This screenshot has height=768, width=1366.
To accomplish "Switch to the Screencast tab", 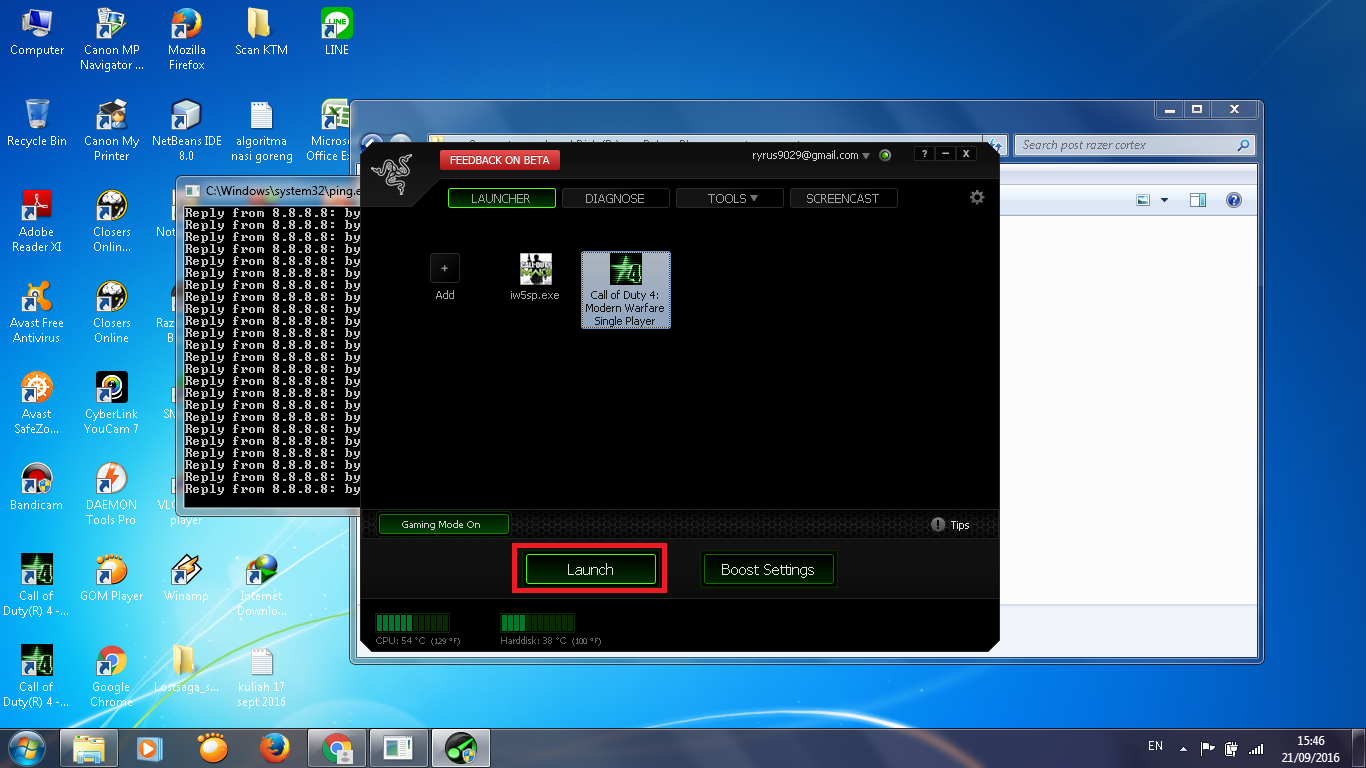I will click(843, 198).
